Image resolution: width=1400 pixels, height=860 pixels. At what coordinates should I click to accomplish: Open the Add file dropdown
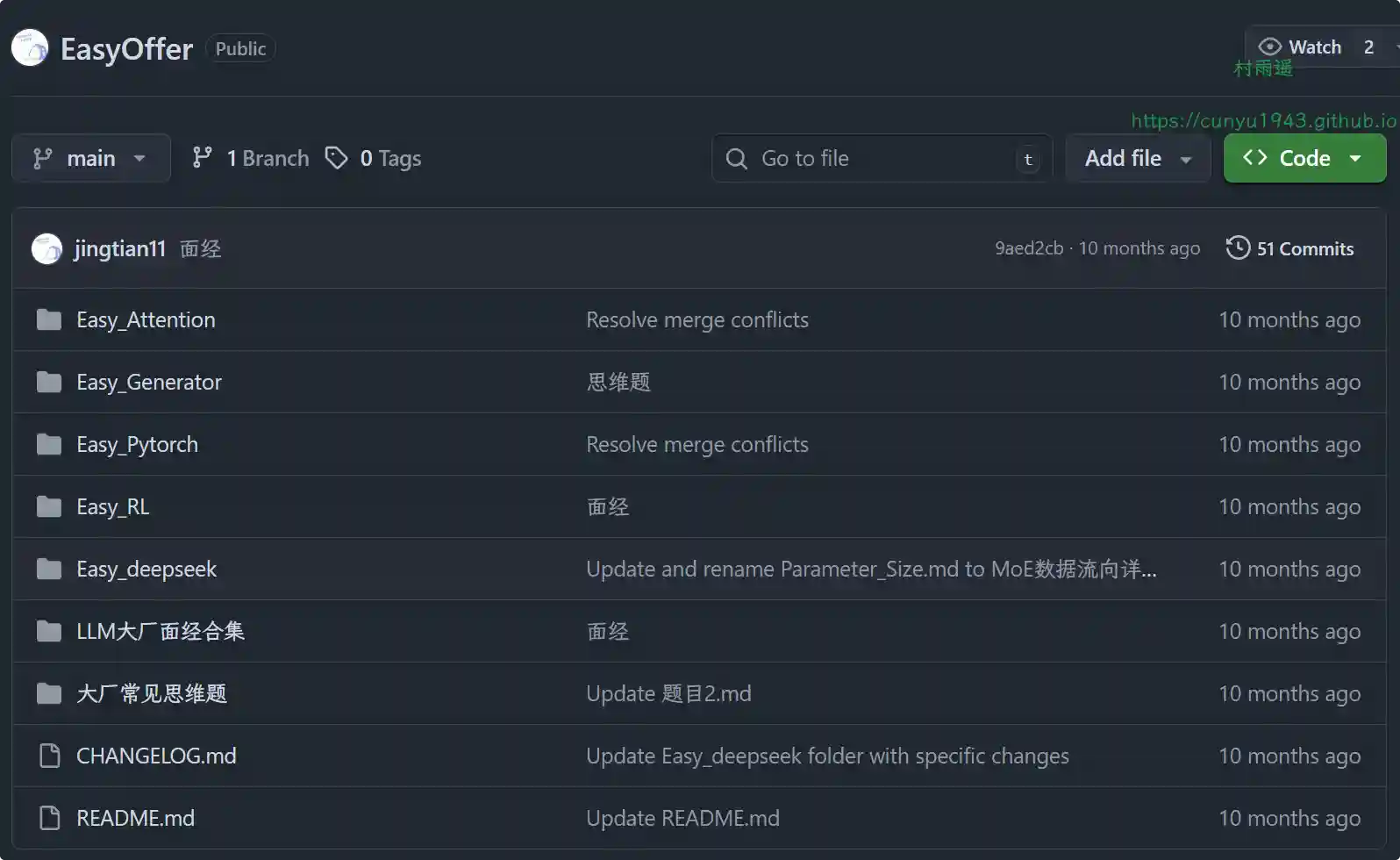point(1138,158)
